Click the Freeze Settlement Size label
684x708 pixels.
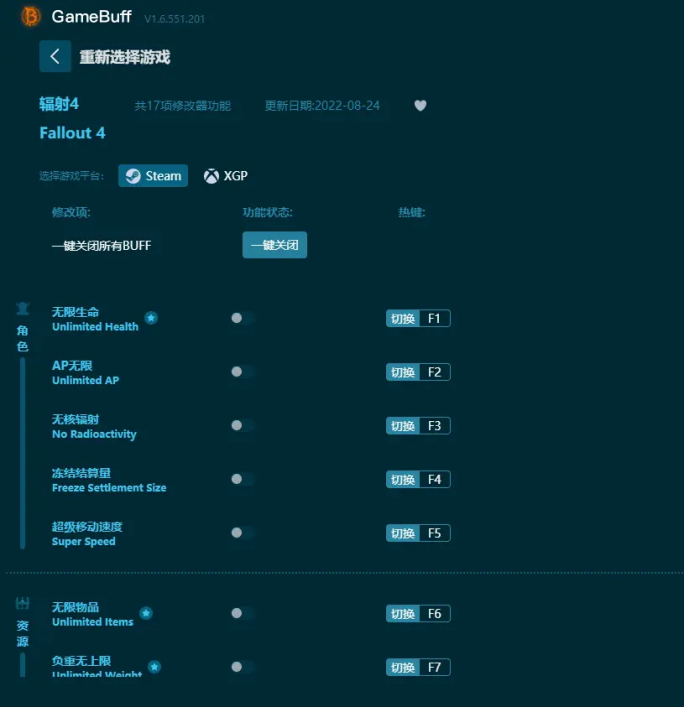pos(109,488)
